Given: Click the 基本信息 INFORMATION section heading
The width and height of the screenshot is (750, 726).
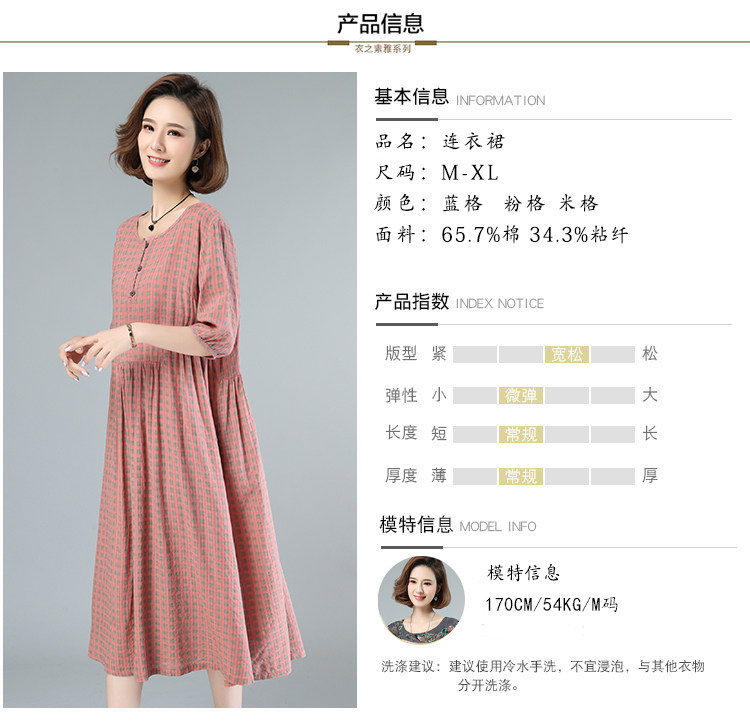Looking at the screenshot, I should point(460,97).
